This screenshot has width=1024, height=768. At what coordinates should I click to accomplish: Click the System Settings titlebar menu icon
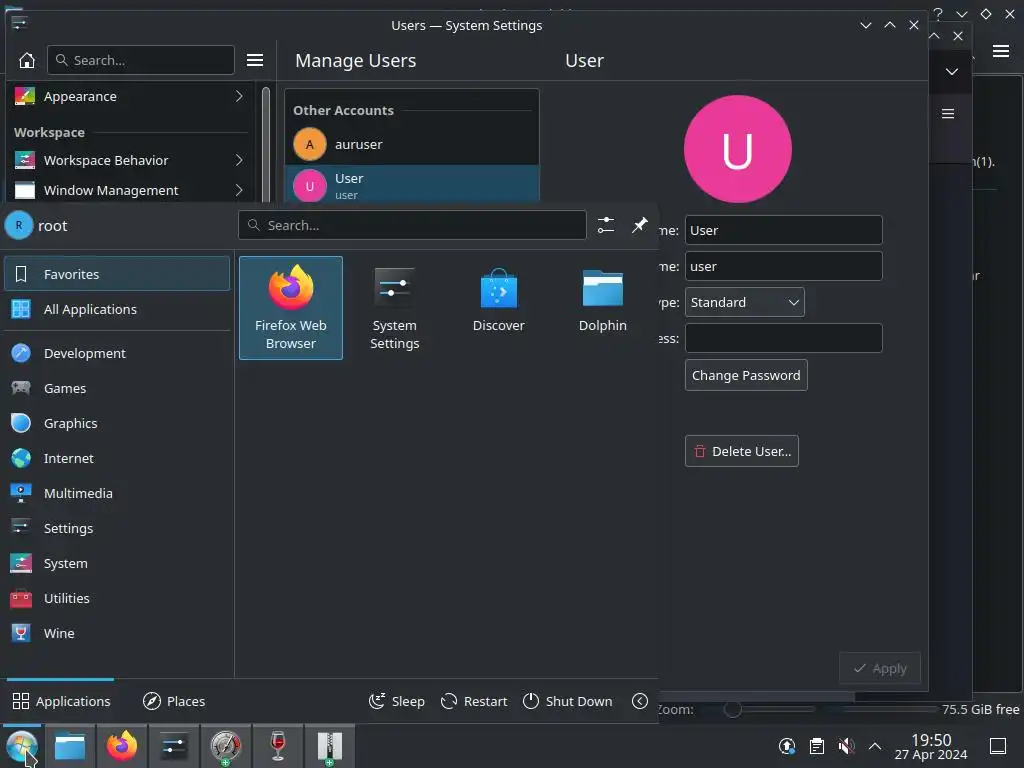(x=19, y=24)
